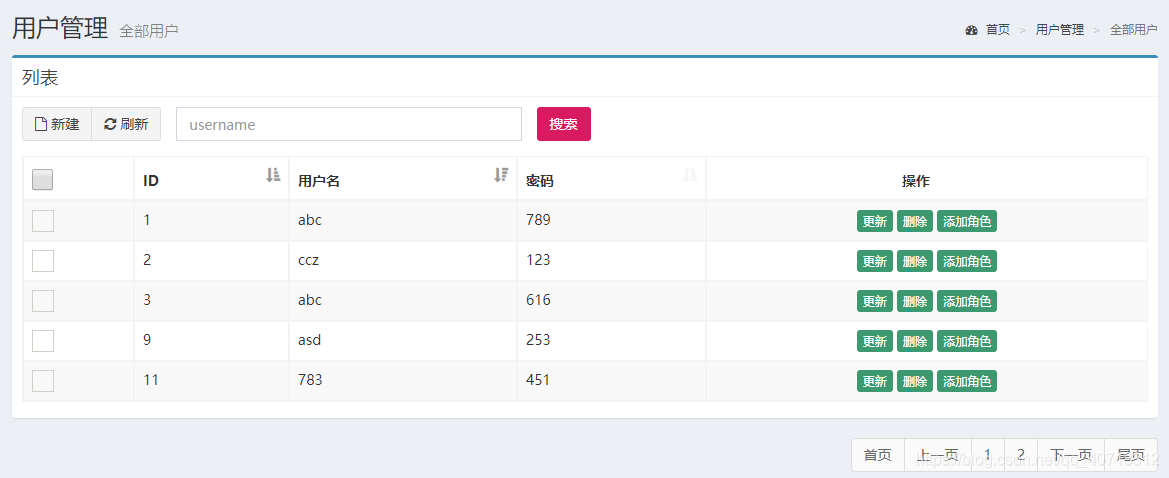Select the password cell 451
Screen dimensions: 1169x478
[x=611, y=380]
